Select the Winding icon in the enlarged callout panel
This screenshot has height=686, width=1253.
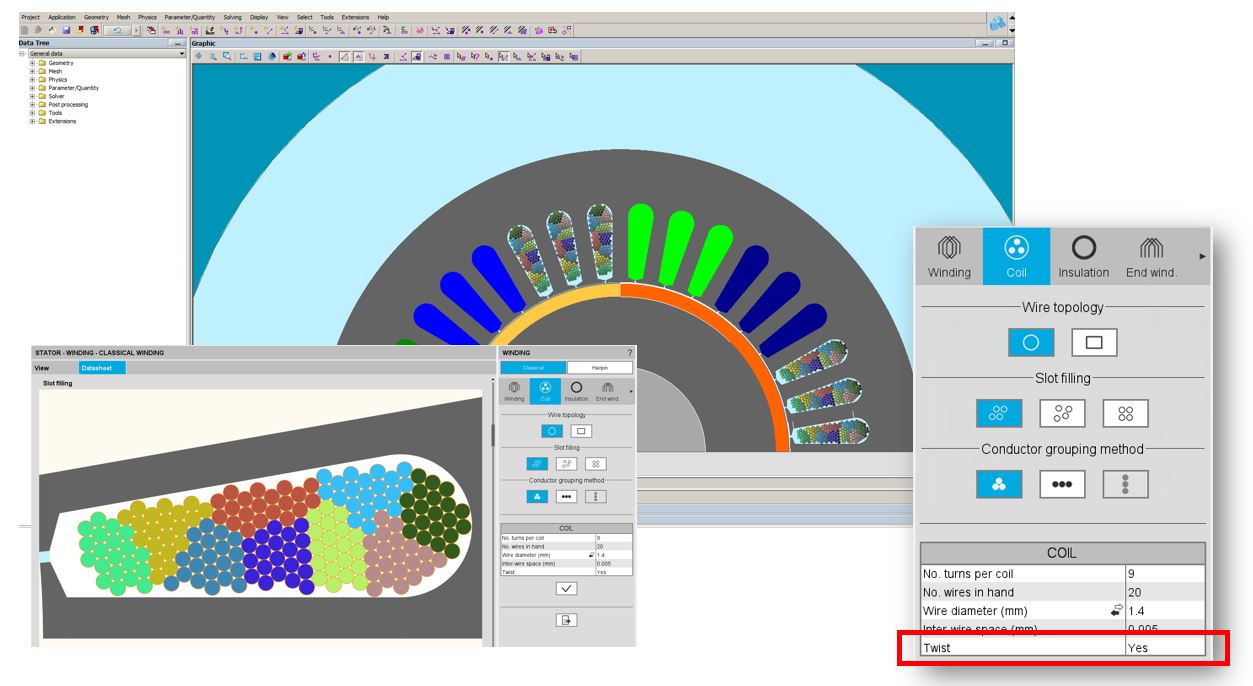point(948,257)
